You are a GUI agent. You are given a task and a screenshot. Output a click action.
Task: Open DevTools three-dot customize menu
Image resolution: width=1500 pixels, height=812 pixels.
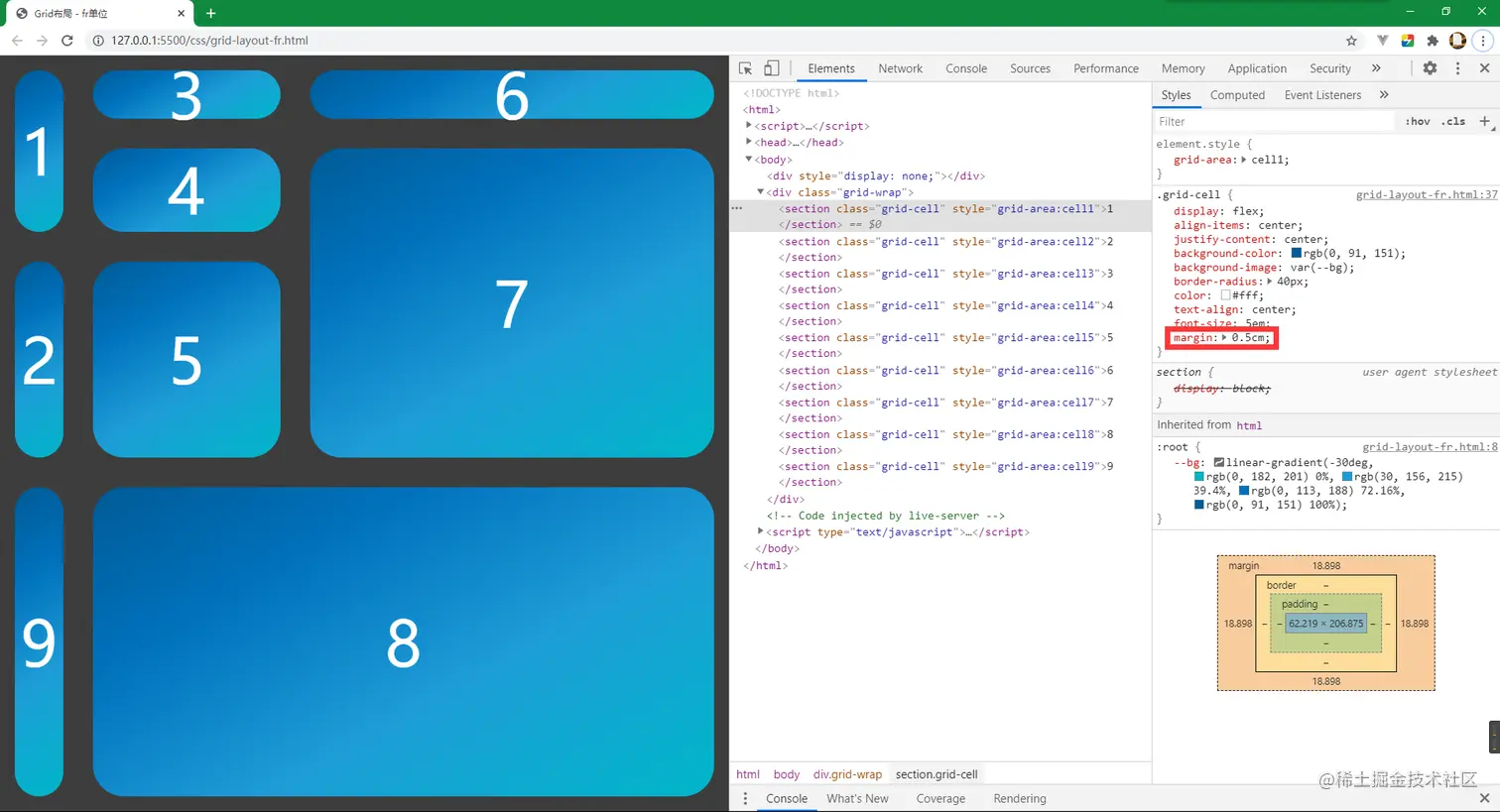click(1457, 68)
